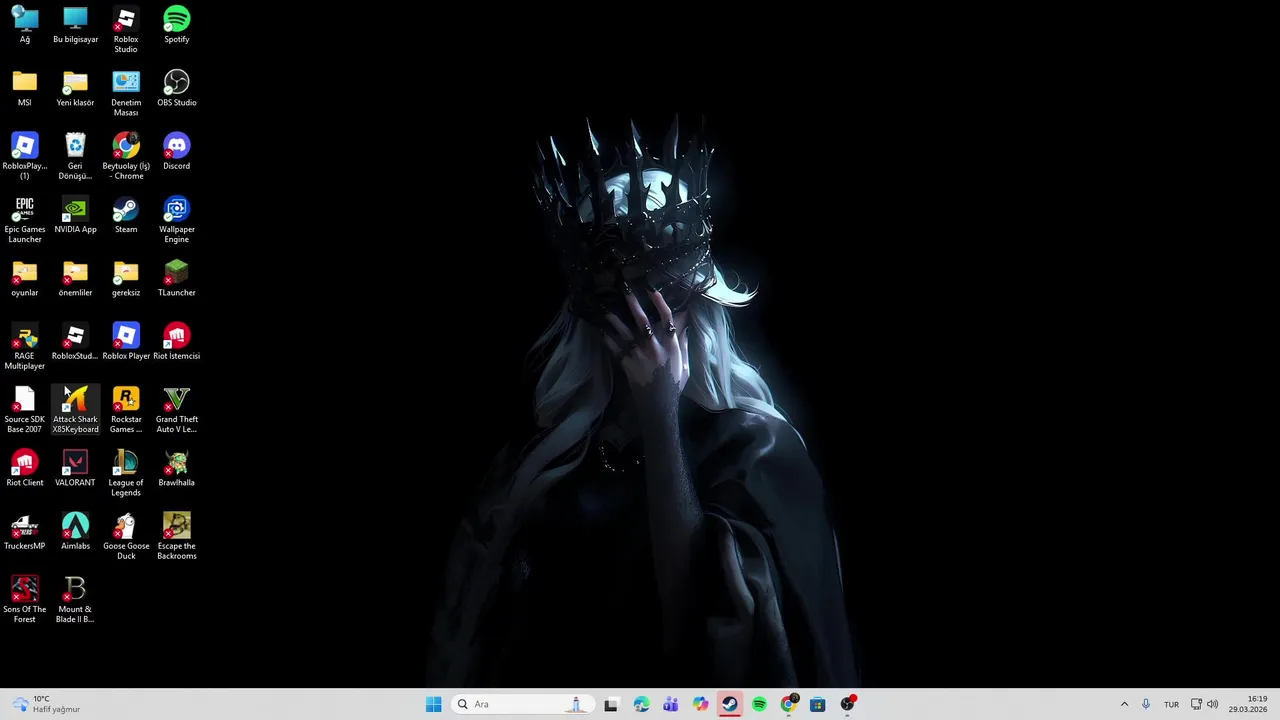Open Spotify from the taskbar
Screen dimensions: 1280x720
tap(759, 704)
